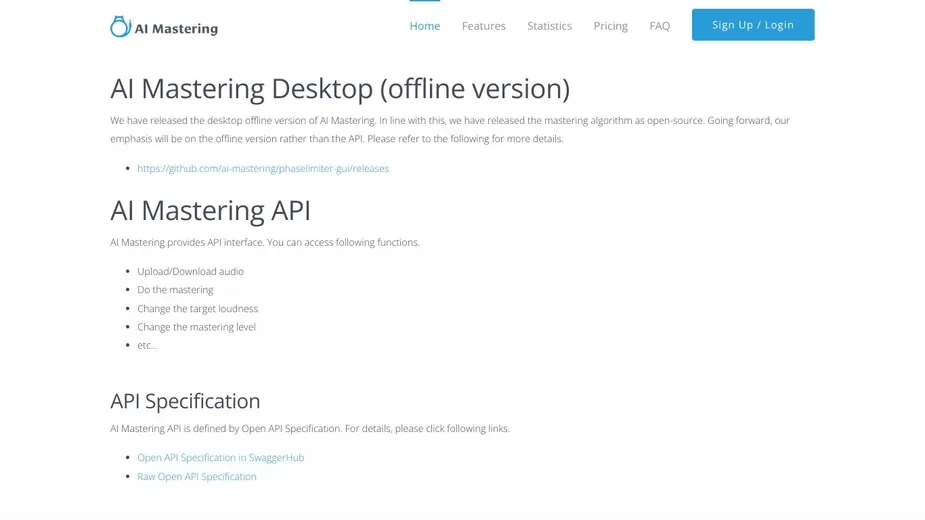This screenshot has height=520, width=925.
Task: Click the 'etc...' list item
Action: pyautogui.click(x=147, y=345)
